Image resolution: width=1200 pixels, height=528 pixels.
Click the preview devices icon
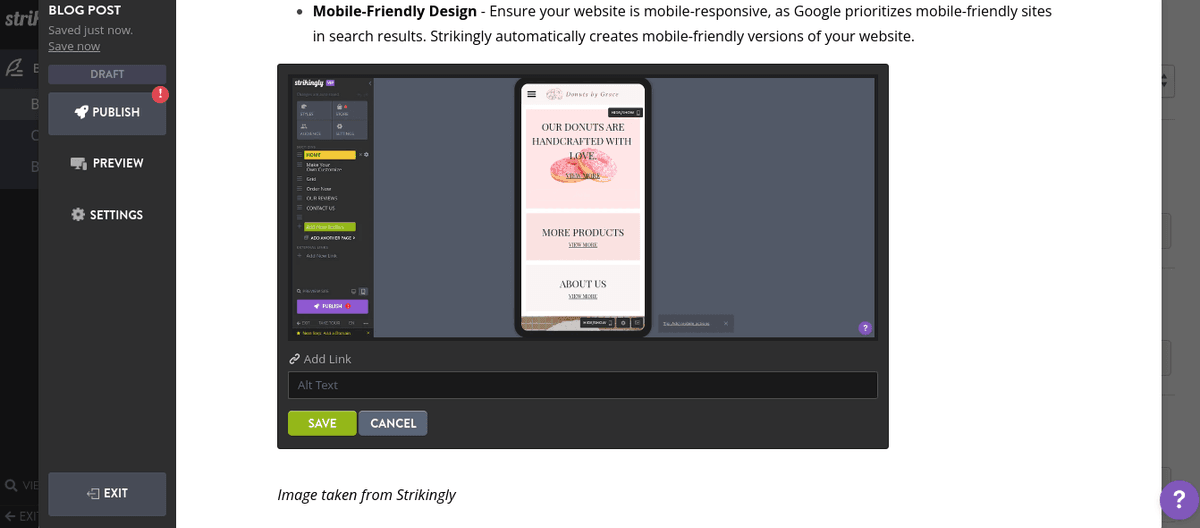(x=79, y=164)
